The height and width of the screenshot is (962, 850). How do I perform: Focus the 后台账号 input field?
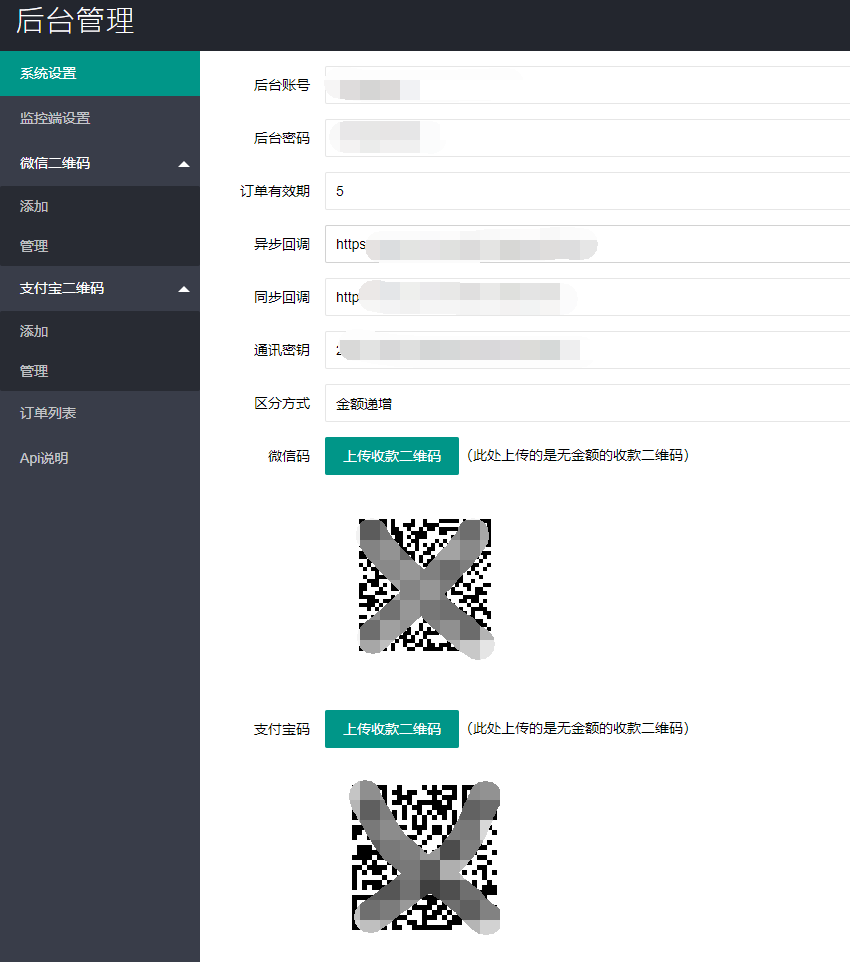coord(587,85)
